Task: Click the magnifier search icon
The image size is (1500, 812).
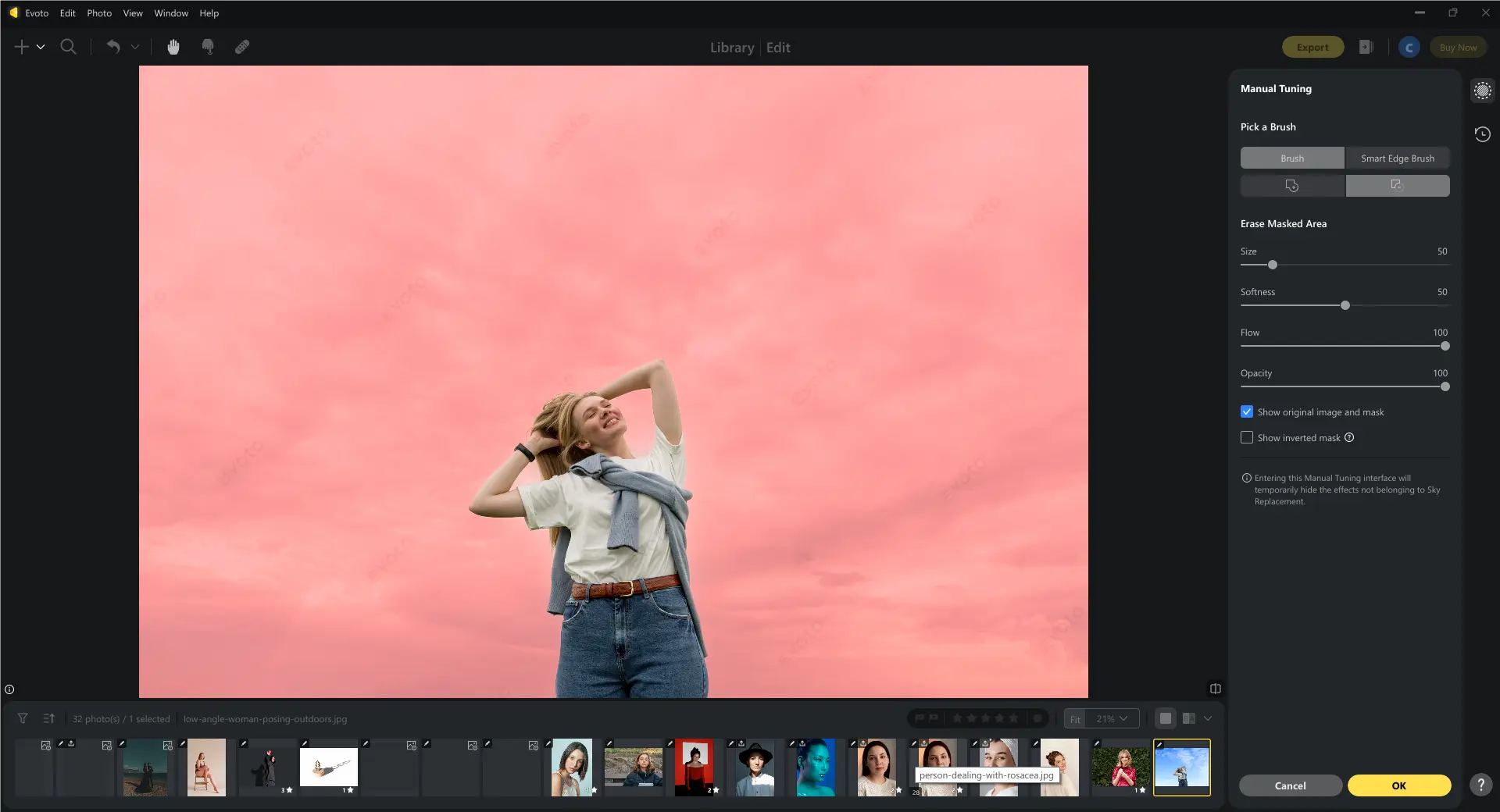Action: [x=69, y=47]
